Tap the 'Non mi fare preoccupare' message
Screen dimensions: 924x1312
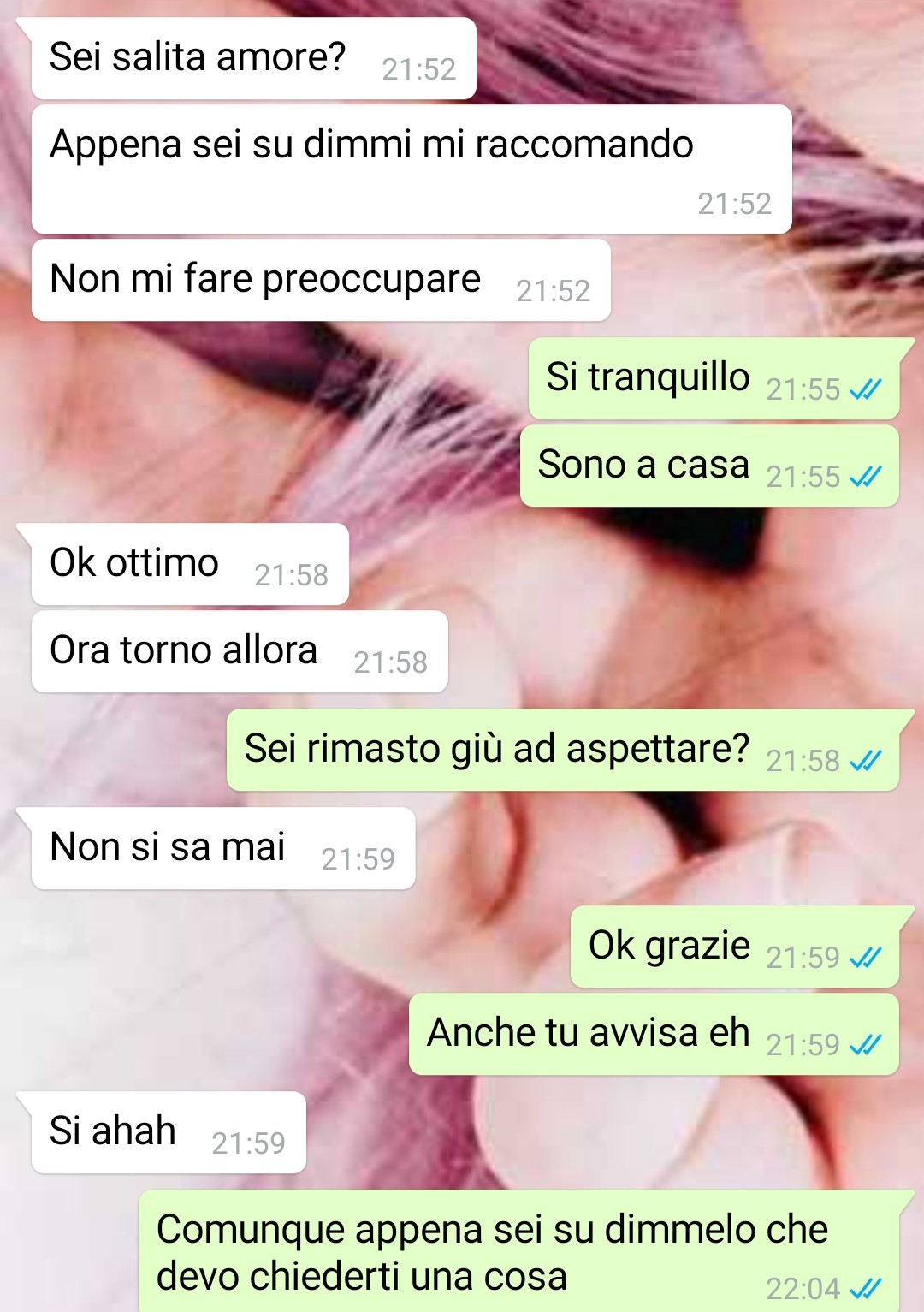click(321, 280)
